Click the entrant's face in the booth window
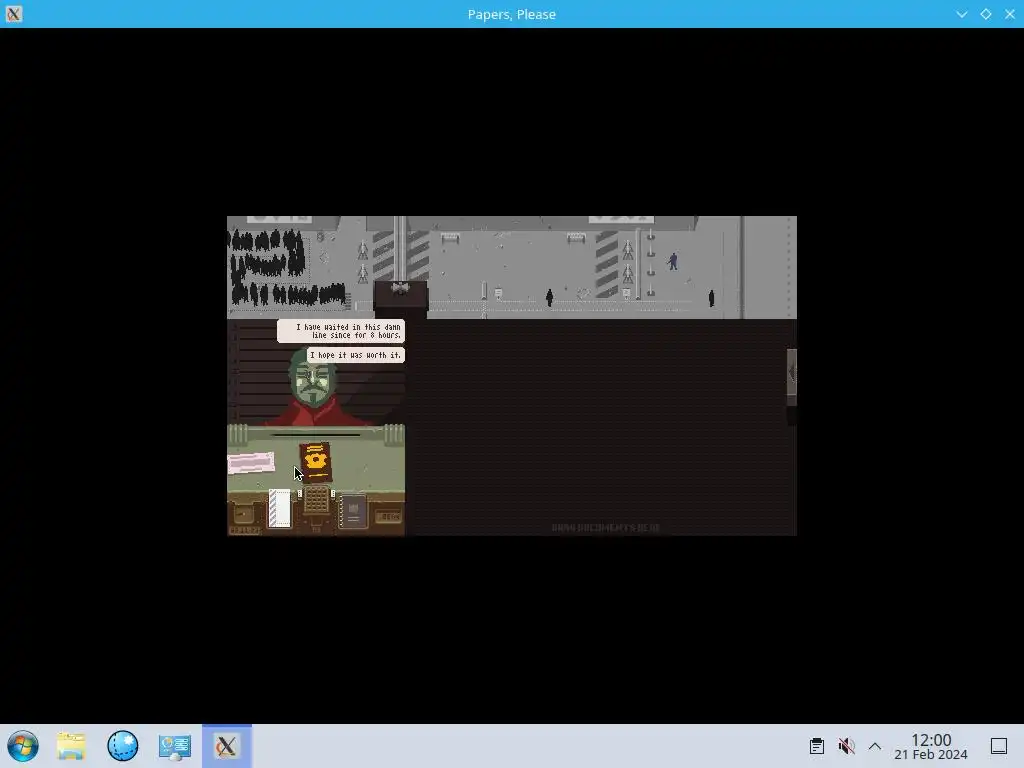This screenshot has height=768, width=1024. click(313, 381)
